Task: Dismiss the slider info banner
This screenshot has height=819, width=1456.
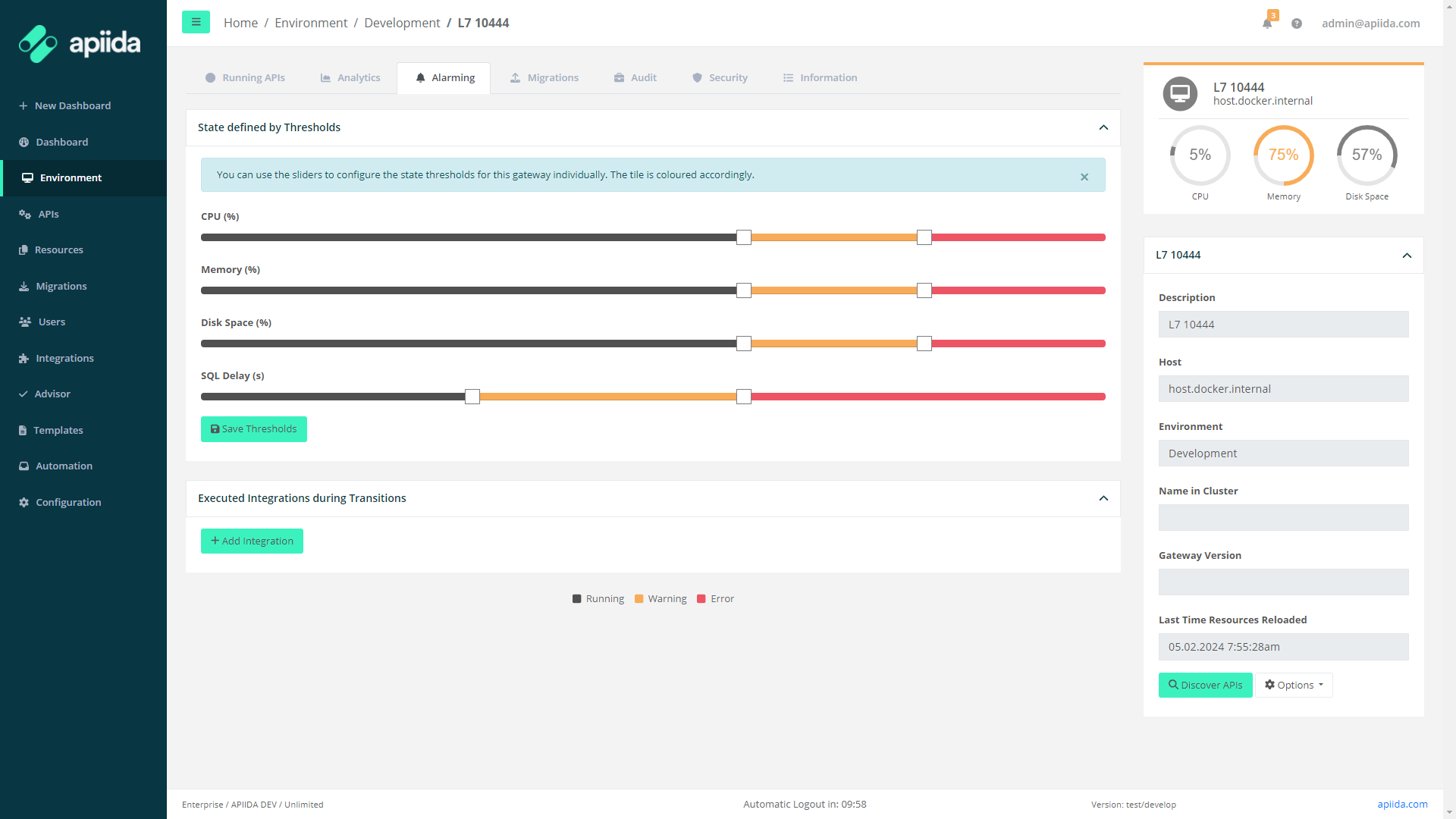Action: click(x=1084, y=177)
